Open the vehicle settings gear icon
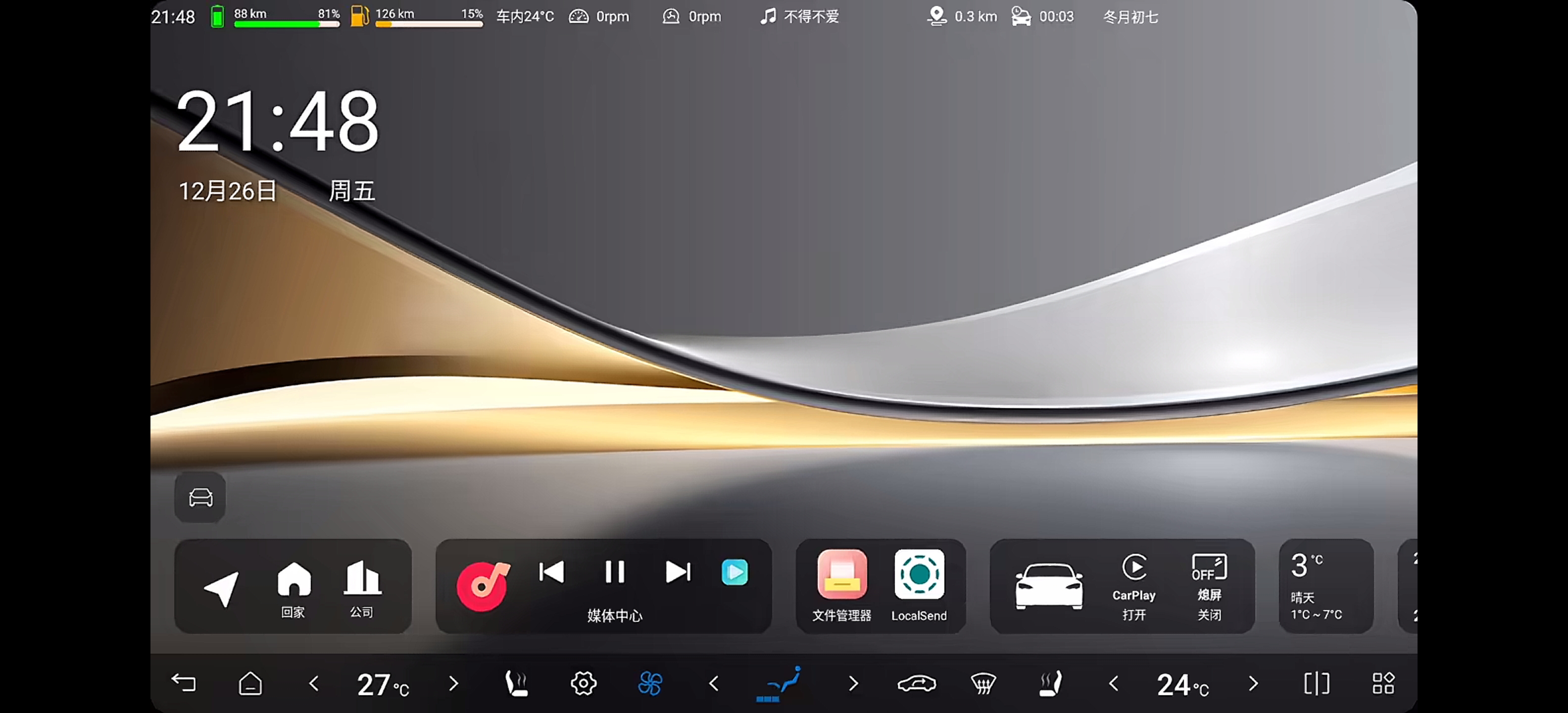The width and height of the screenshot is (1568, 713). [583, 683]
